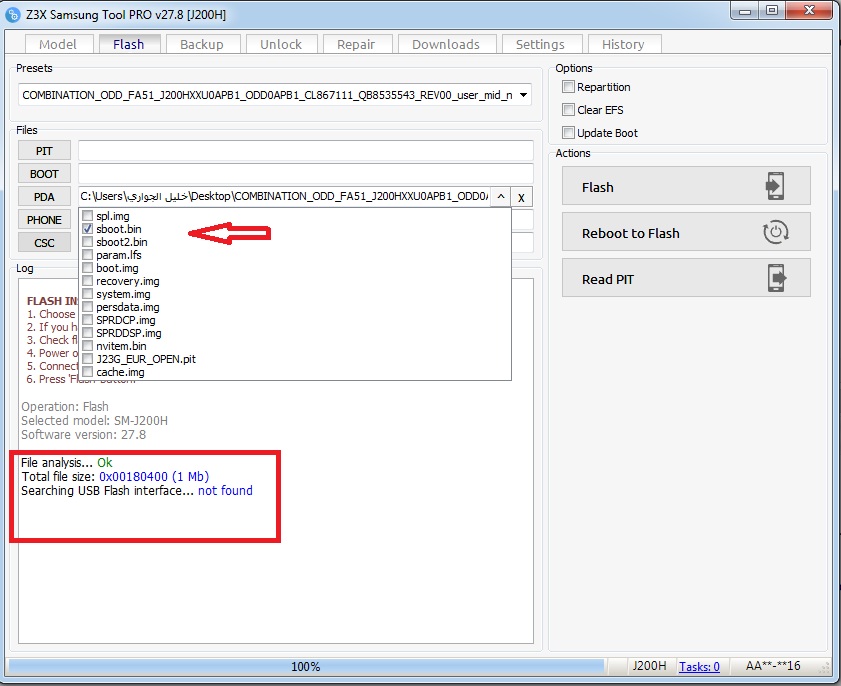Screen dimensions: 841x686
Task: Click the 100% progress bar
Action: pos(306,666)
